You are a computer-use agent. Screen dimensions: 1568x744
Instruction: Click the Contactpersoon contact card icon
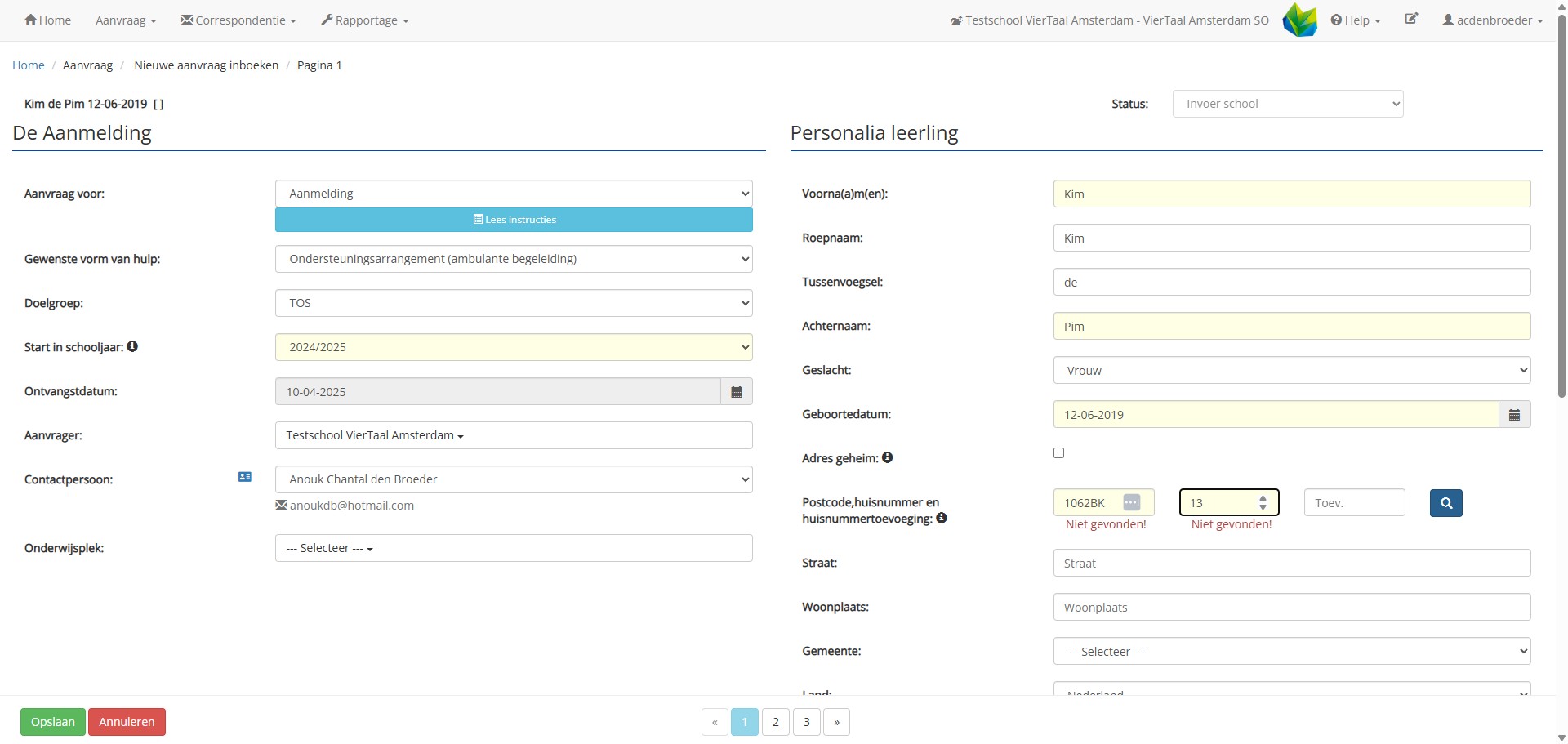coord(245,477)
